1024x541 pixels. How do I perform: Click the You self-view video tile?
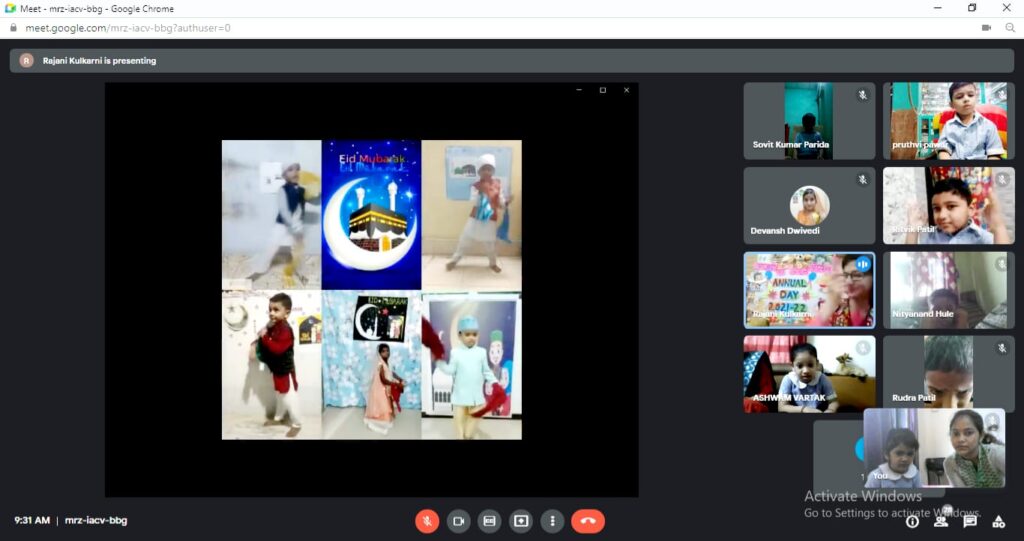tap(935, 448)
